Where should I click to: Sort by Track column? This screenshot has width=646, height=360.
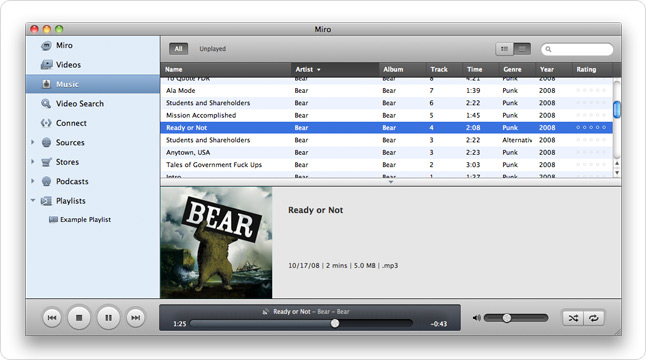[444, 69]
